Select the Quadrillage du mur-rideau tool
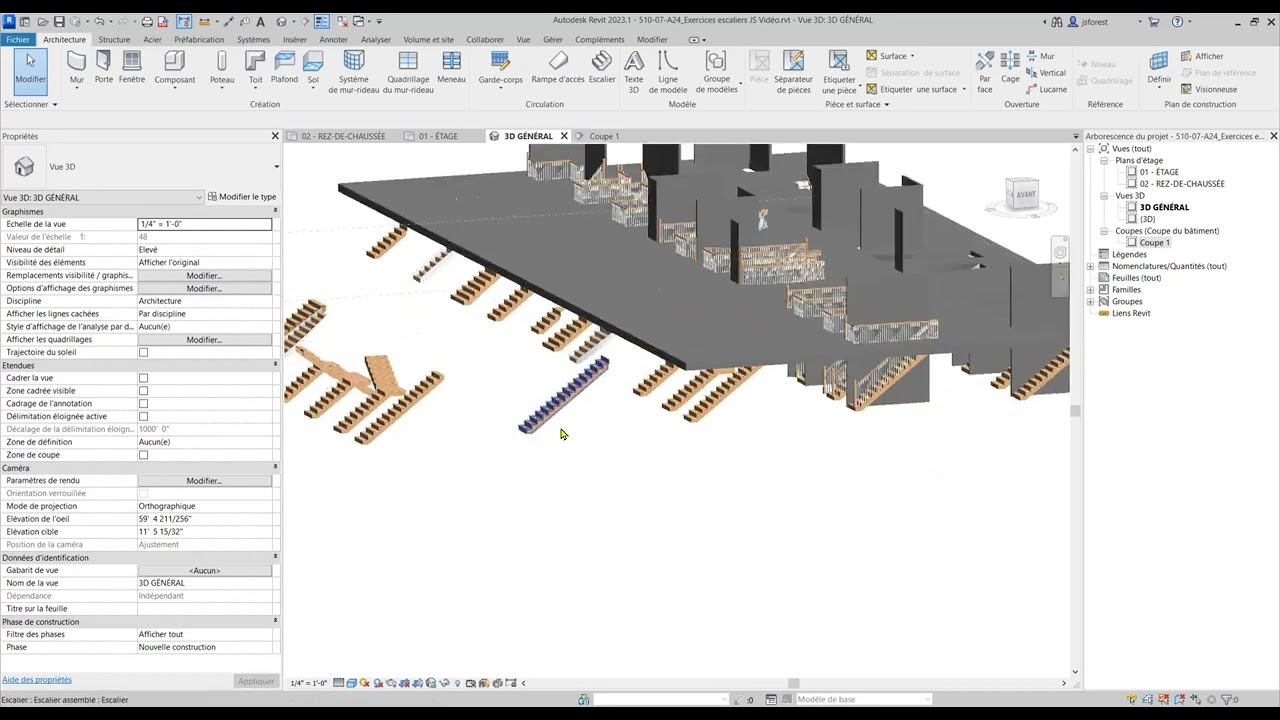1280x720 pixels. pyautogui.click(x=408, y=72)
